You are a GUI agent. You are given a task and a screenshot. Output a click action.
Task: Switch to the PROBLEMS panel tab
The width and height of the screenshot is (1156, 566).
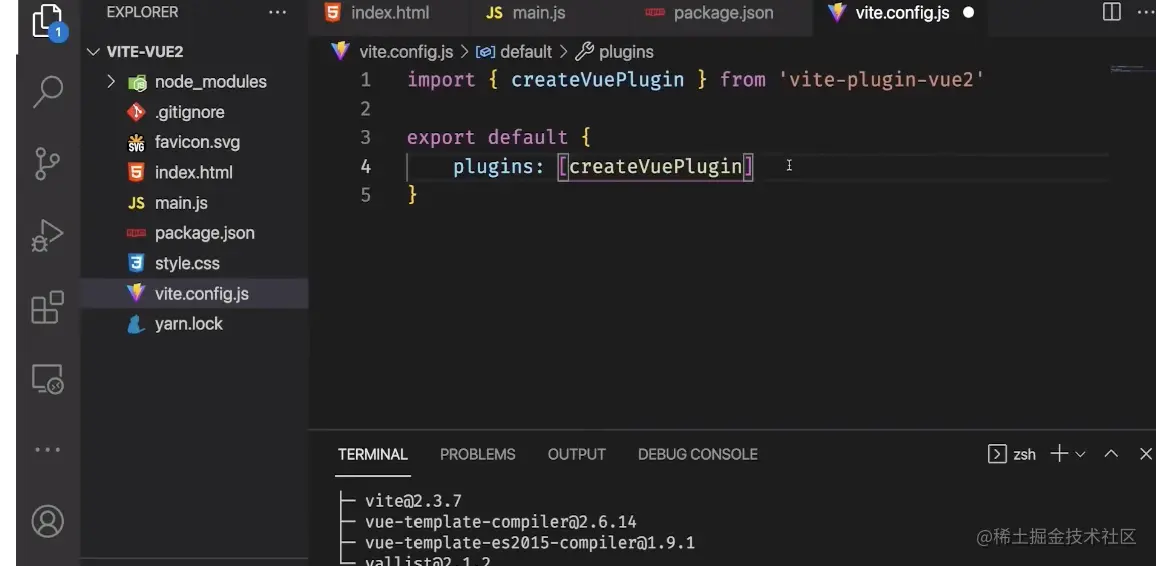[x=478, y=454]
